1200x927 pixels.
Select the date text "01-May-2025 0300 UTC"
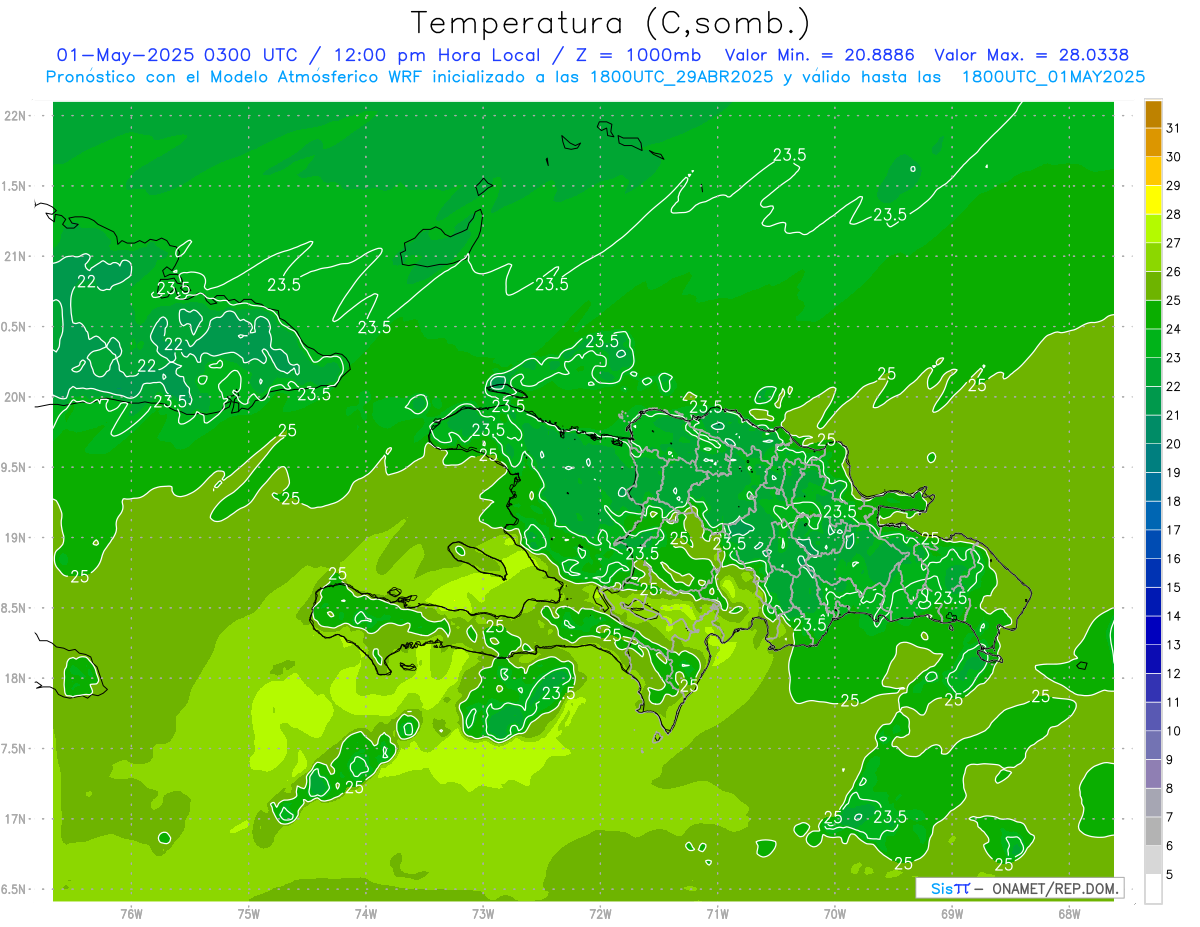pyautogui.click(x=176, y=55)
